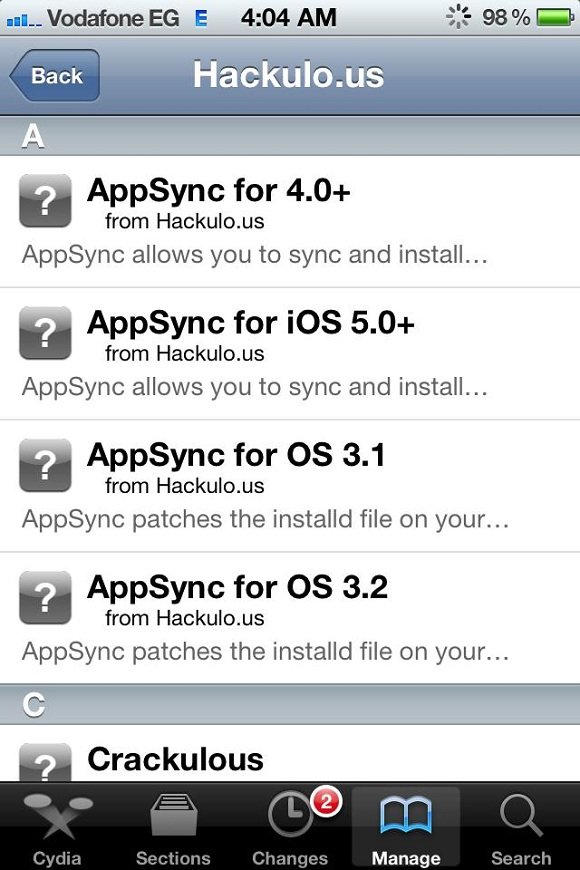Open the Changes tab clock icon
Screen dimensions: 580x870
click(x=290, y=815)
